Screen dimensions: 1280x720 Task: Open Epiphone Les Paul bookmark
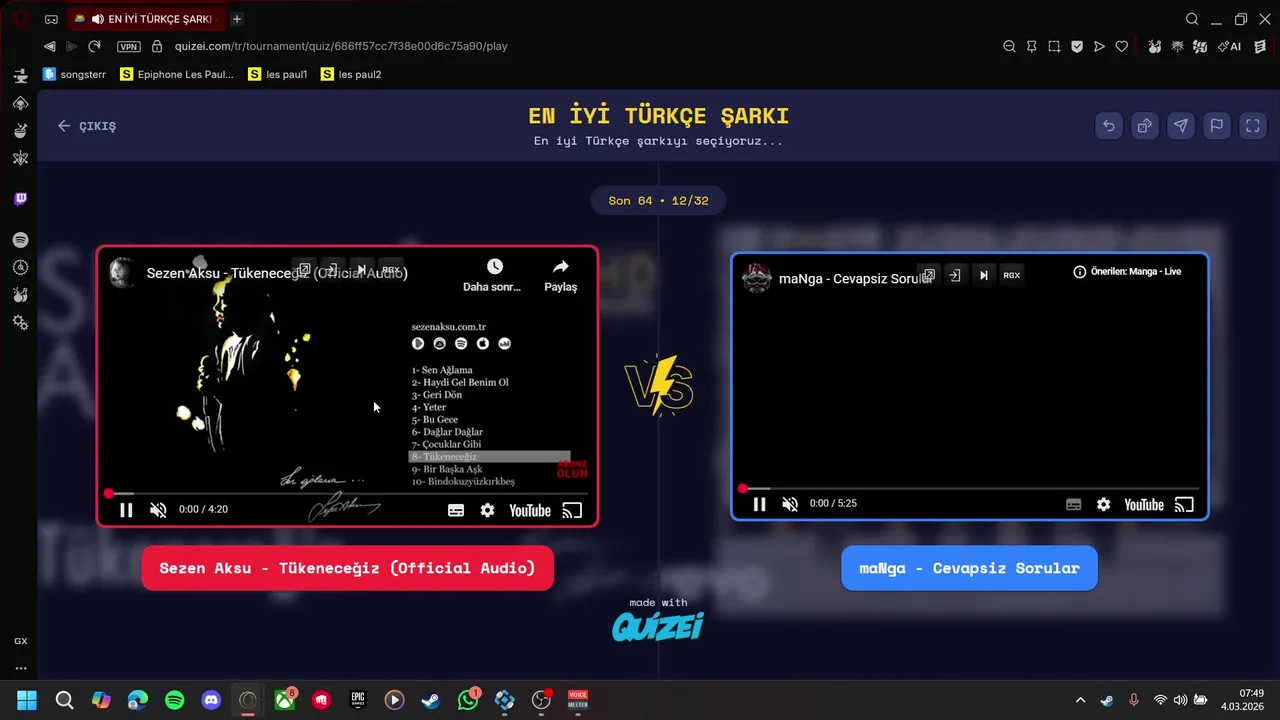pos(177,74)
